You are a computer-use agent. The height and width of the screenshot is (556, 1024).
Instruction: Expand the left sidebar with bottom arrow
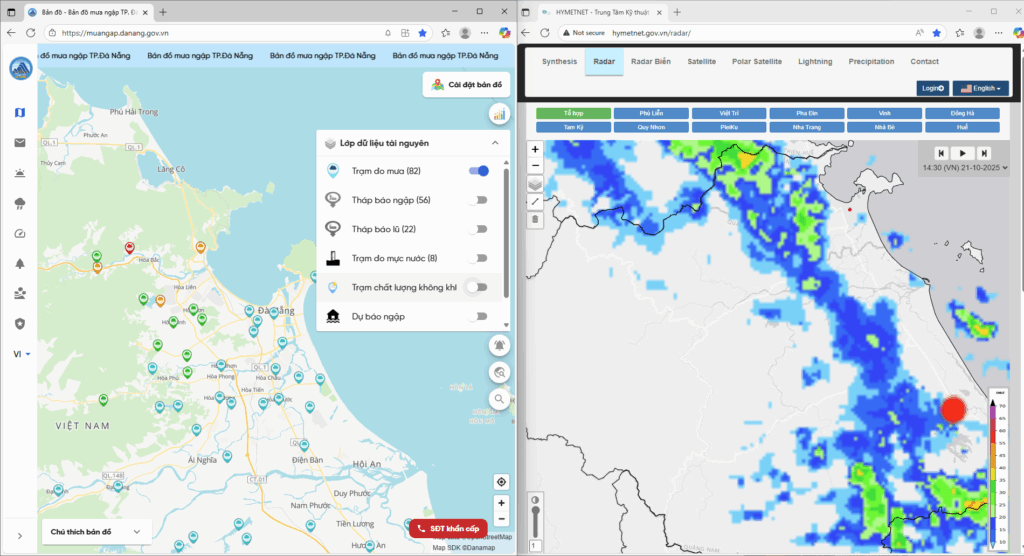pos(20,536)
